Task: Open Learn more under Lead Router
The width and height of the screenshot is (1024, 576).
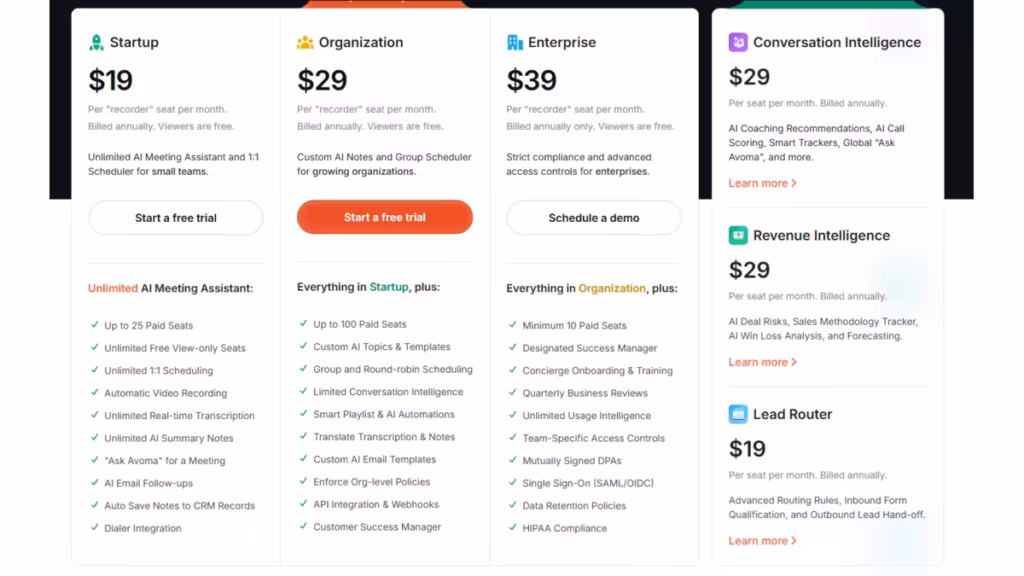Action: 762,541
